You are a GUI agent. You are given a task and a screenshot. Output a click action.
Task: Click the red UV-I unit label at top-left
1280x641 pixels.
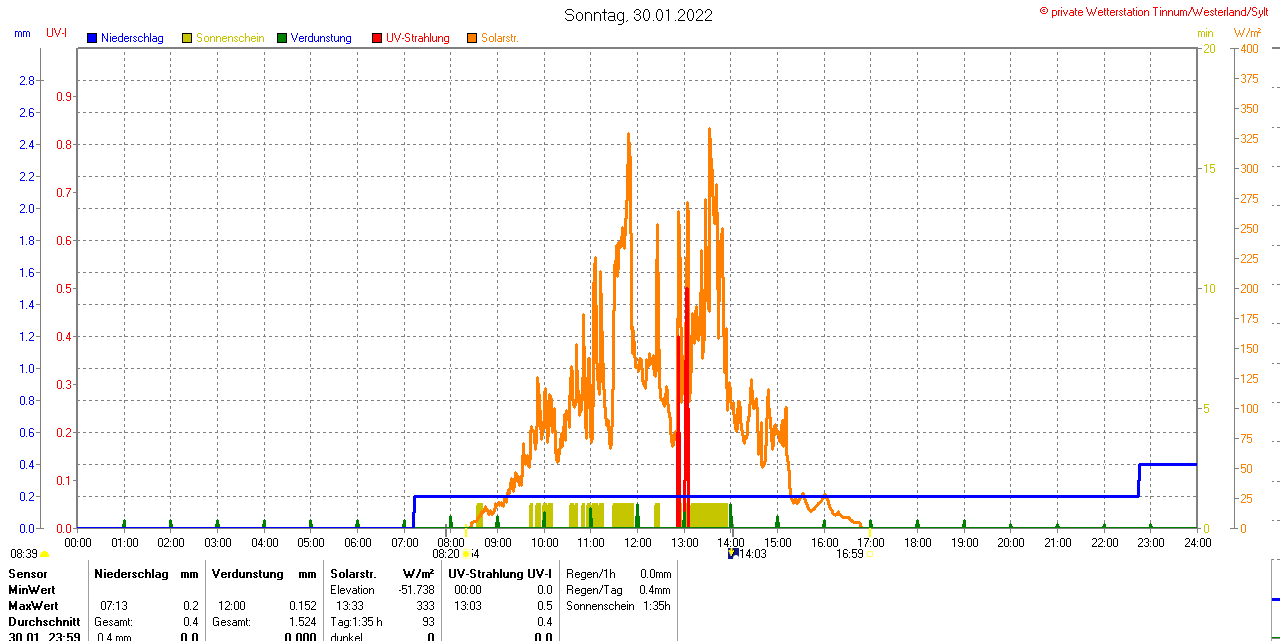tap(57, 33)
